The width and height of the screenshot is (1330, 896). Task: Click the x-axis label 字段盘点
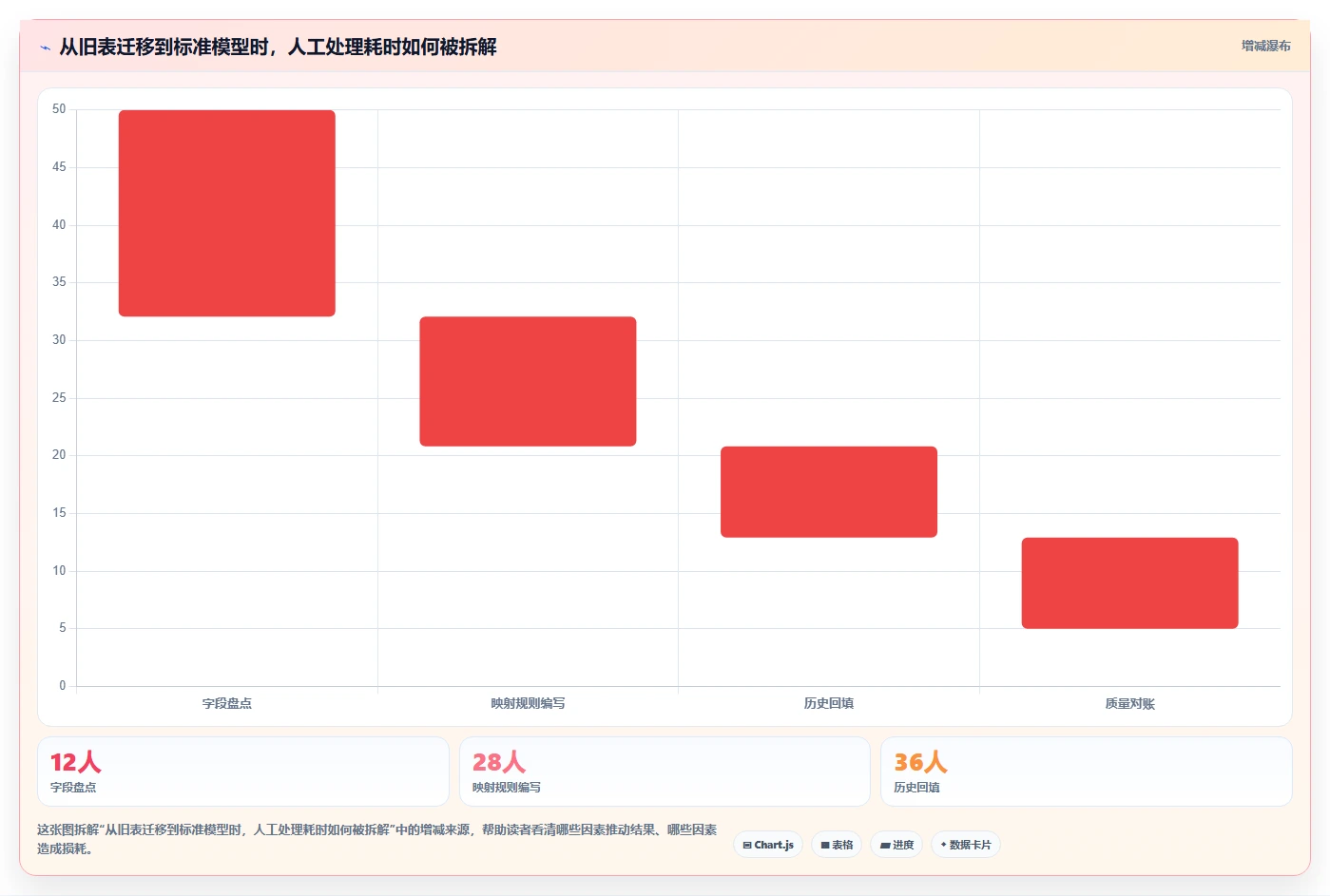pyautogui.click(x=227, y=703)
